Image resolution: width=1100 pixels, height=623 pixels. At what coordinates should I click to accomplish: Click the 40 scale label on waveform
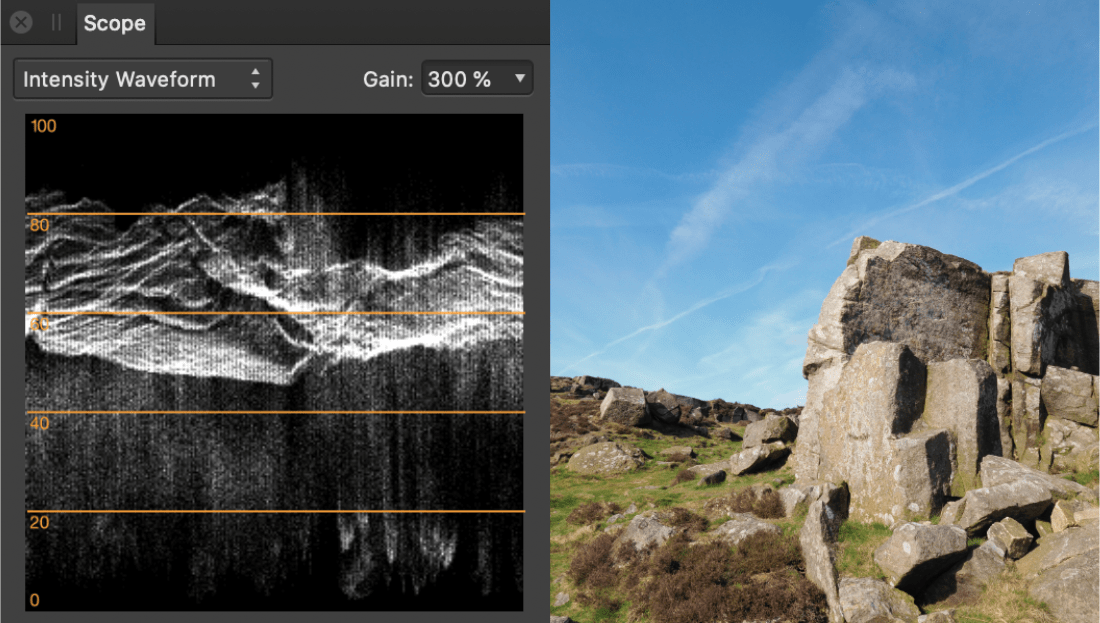click(x=39, y=423)
